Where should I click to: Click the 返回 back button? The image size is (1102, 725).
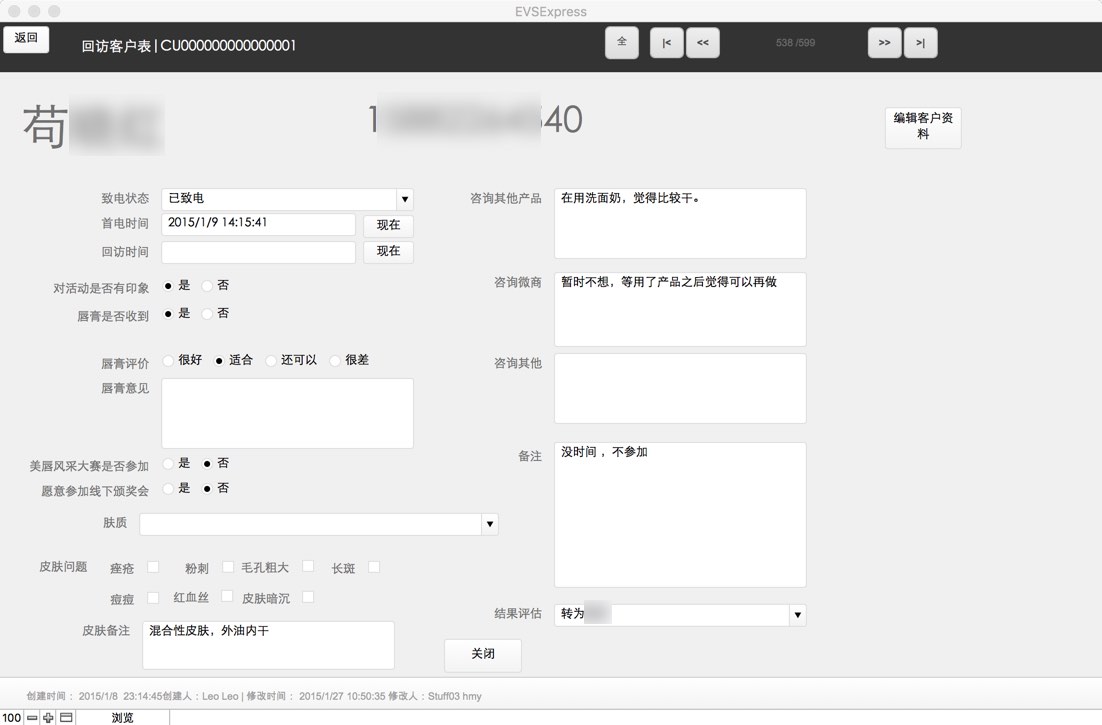(26, 38)
